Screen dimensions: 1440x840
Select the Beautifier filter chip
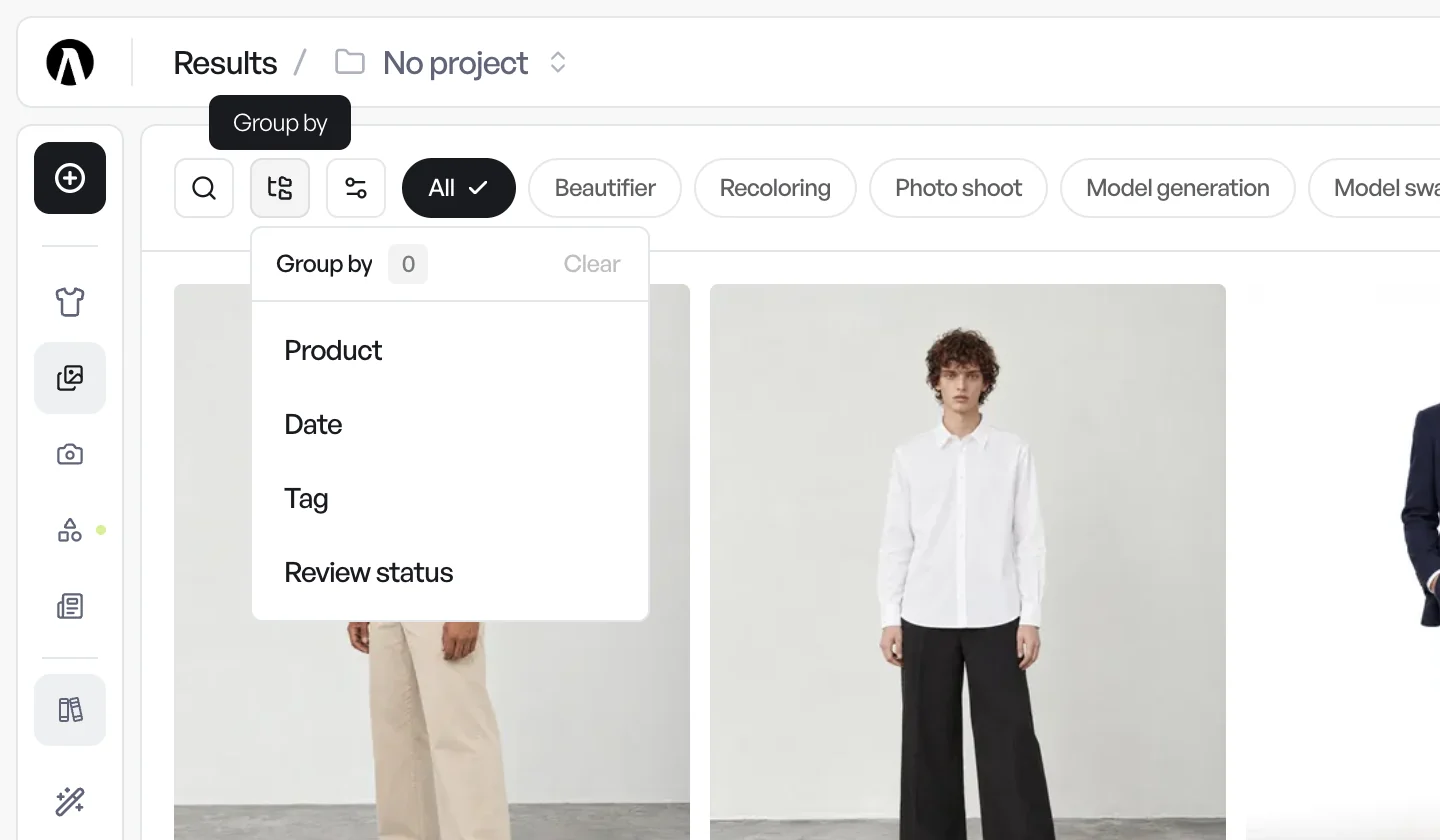point(605,188)
